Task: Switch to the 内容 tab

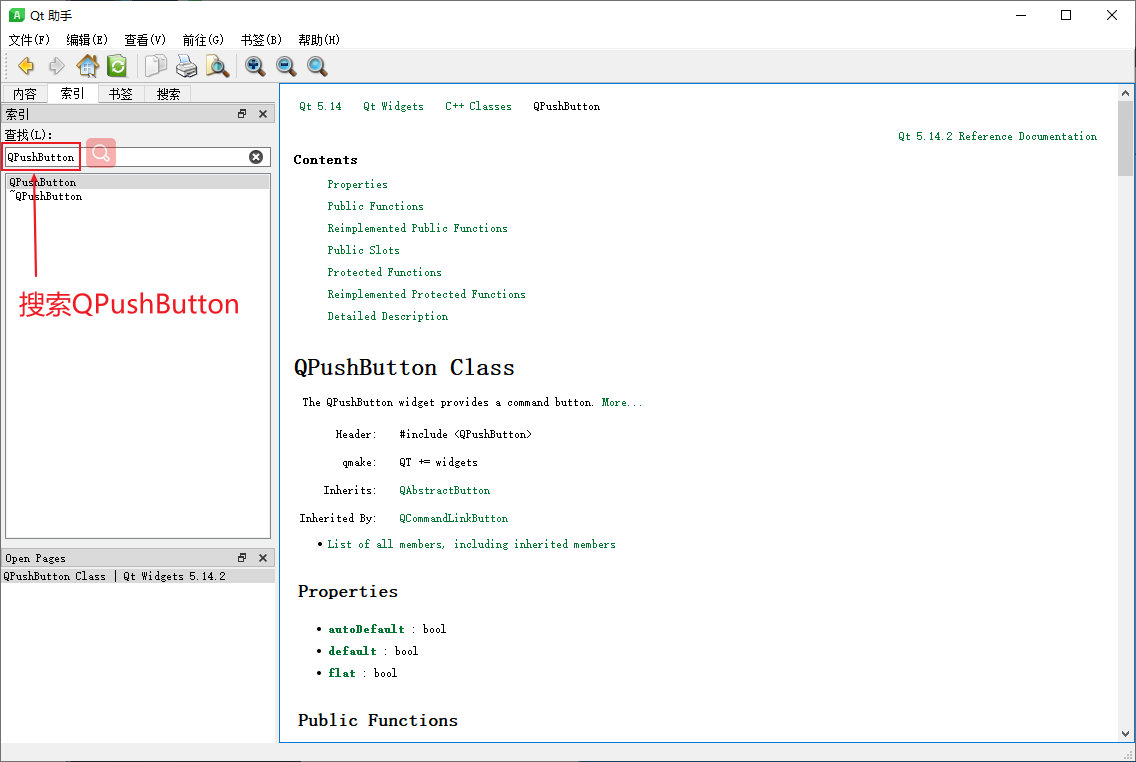Action: (25, 94)
